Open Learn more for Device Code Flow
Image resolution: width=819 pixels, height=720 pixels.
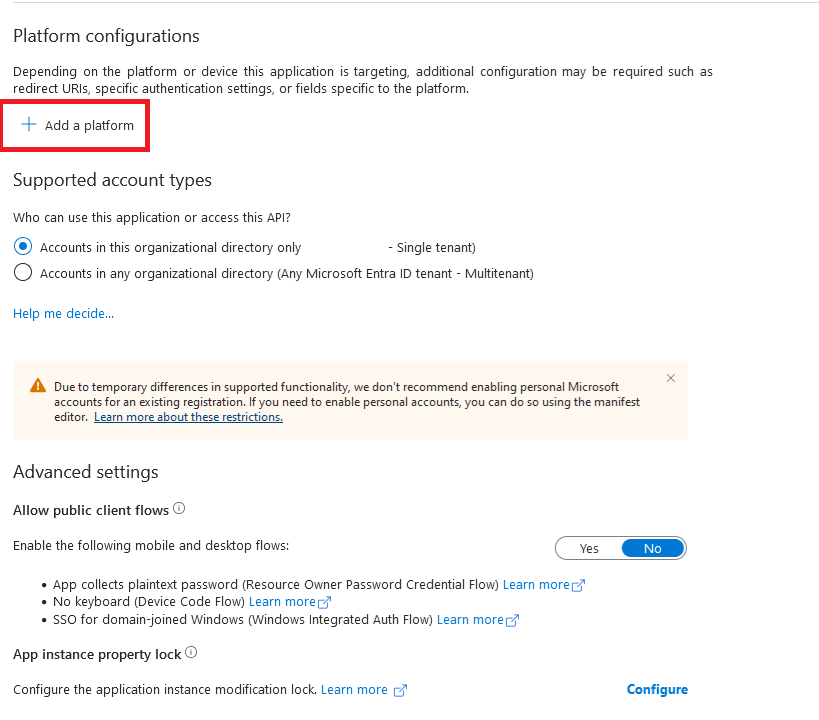point(282,602)
